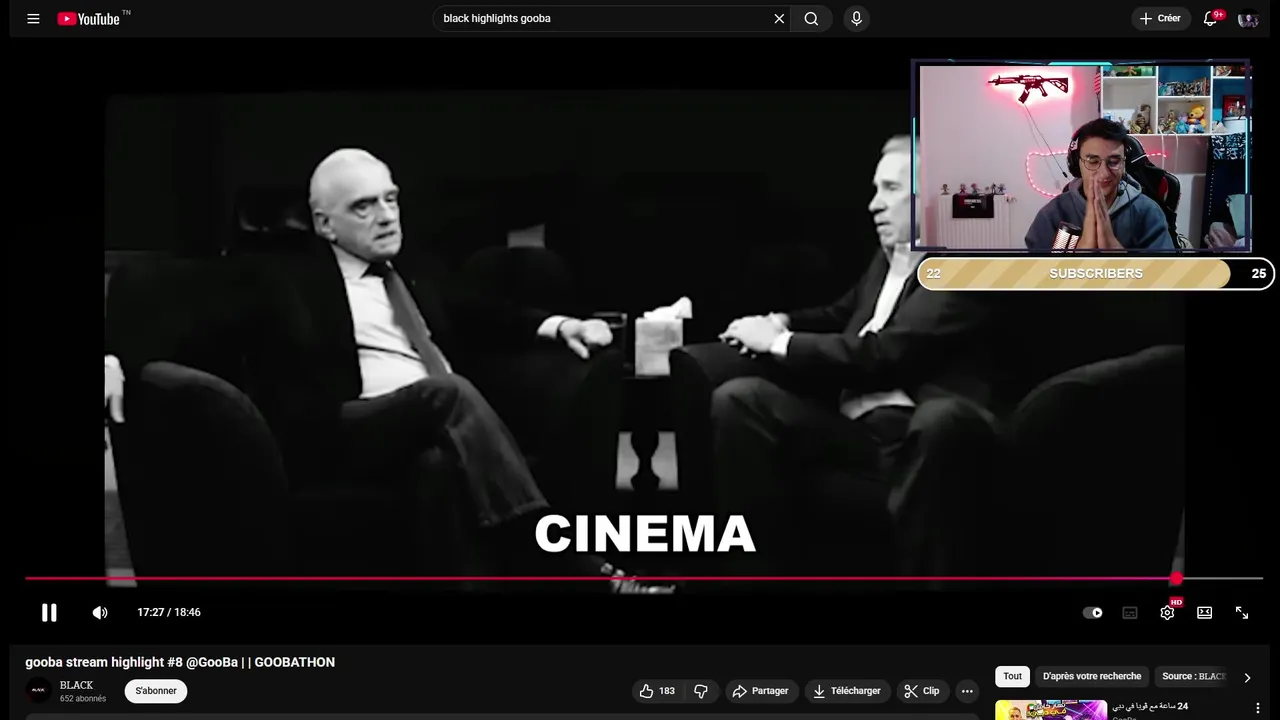Toggle subtitles captions button
This screenshot has width=1280, height=720.
1130,612
